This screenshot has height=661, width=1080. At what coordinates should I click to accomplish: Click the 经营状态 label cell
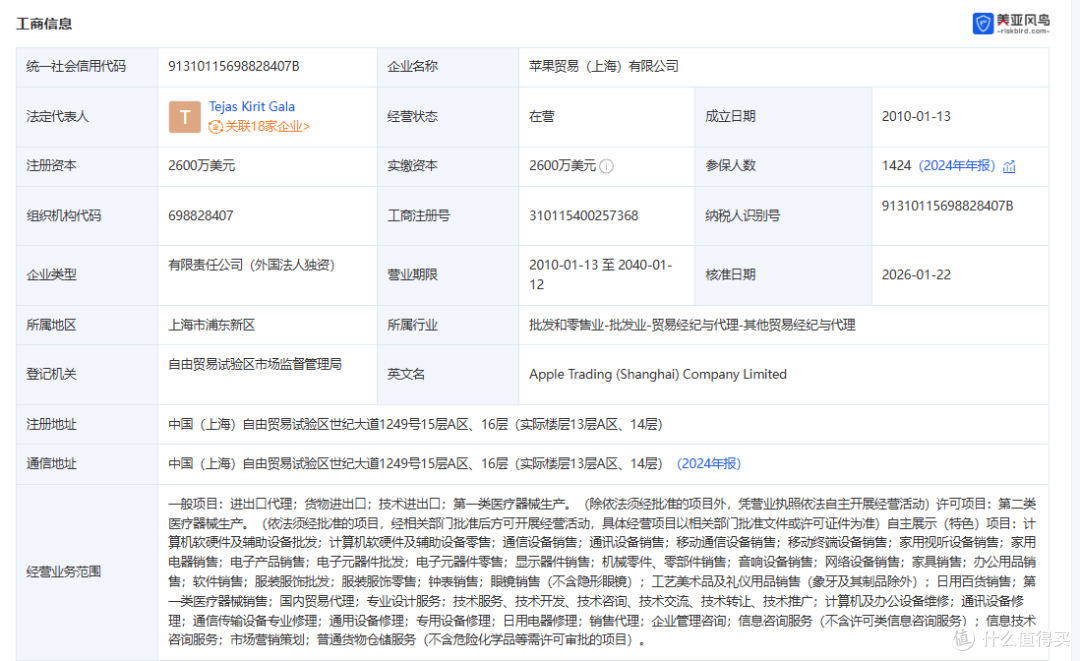coord(448,117)
